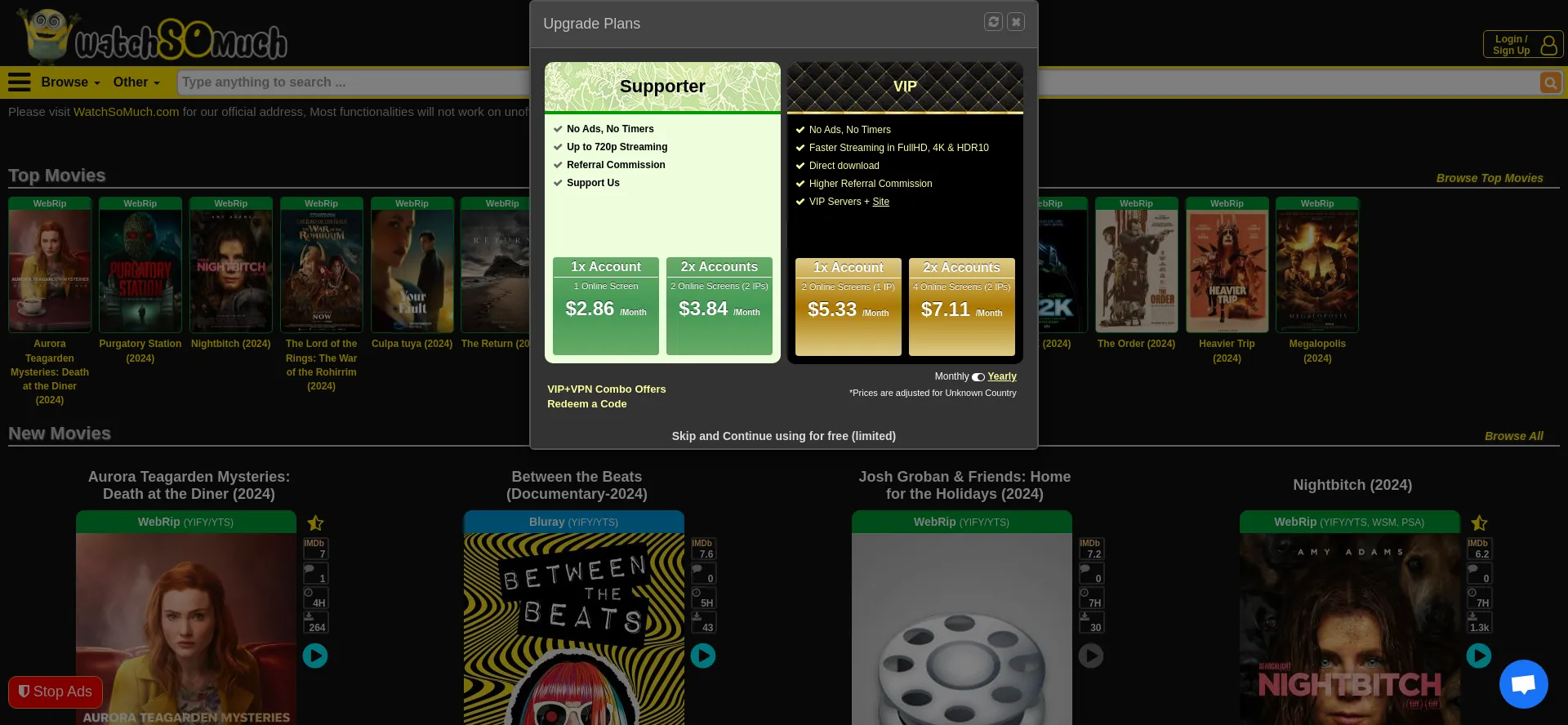Open the live chat bubble
This screenshot has height=725, width=1568.
[1523, 684]
